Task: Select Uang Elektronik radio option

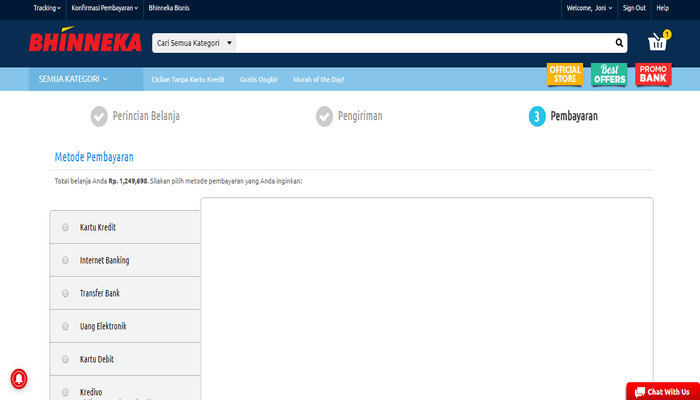Action: coord(66,326)
